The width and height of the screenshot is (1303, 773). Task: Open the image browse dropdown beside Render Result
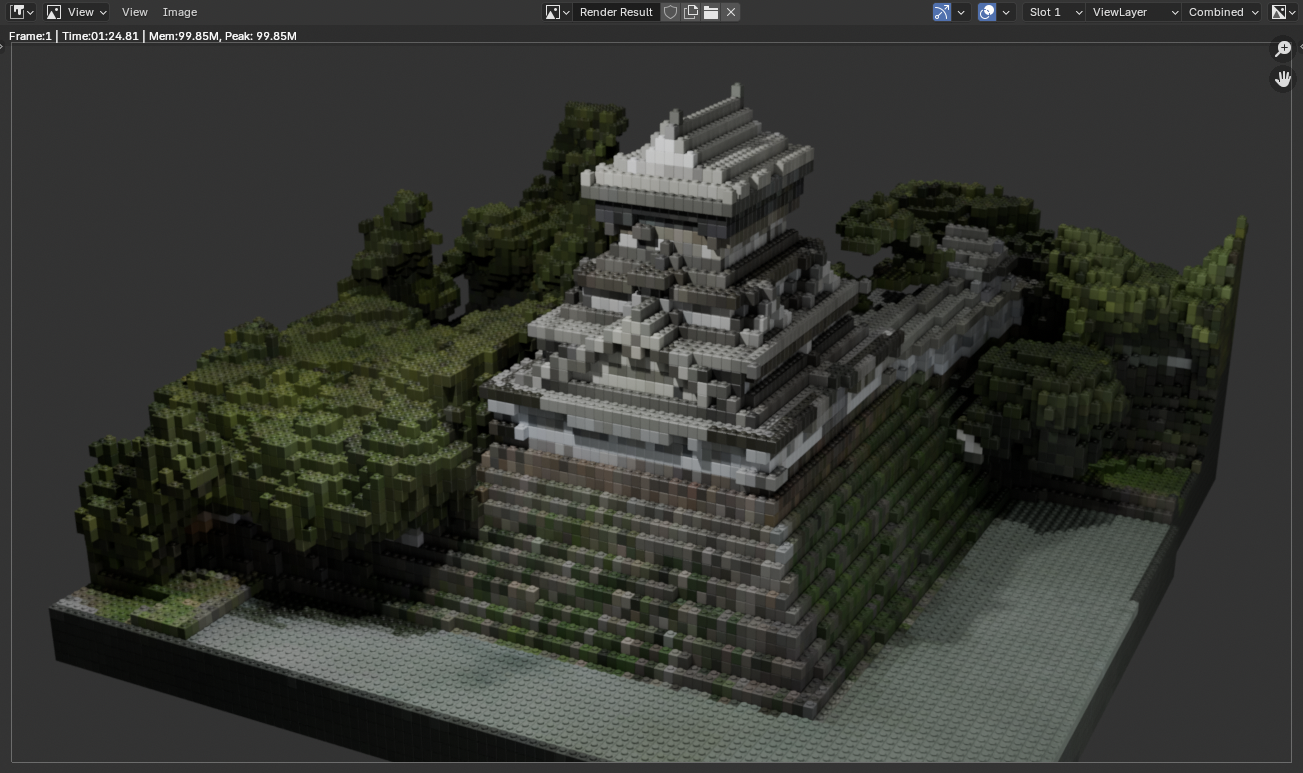[x=558, y=12]
